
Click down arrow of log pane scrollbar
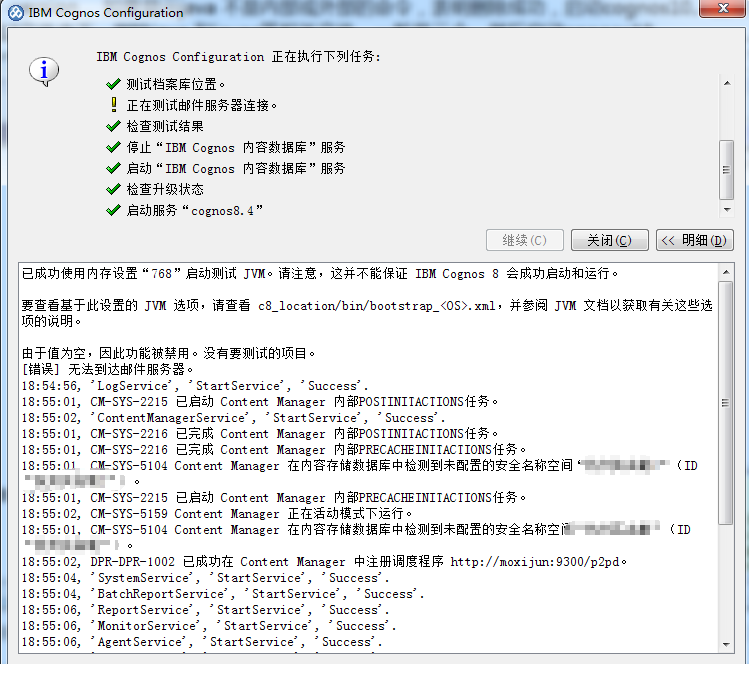click(726, 644)
